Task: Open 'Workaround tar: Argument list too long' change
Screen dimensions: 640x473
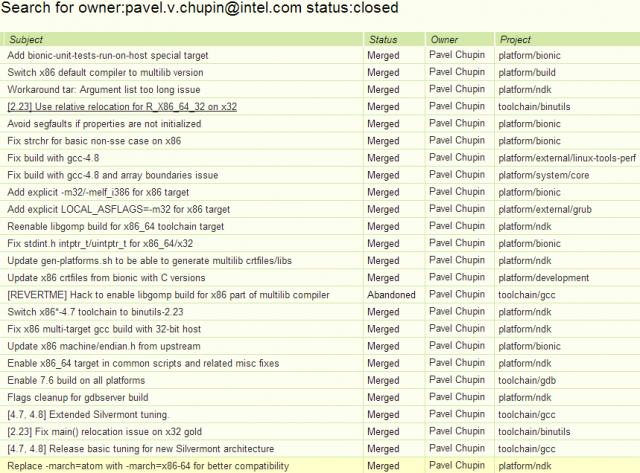Action: (104, 90)
